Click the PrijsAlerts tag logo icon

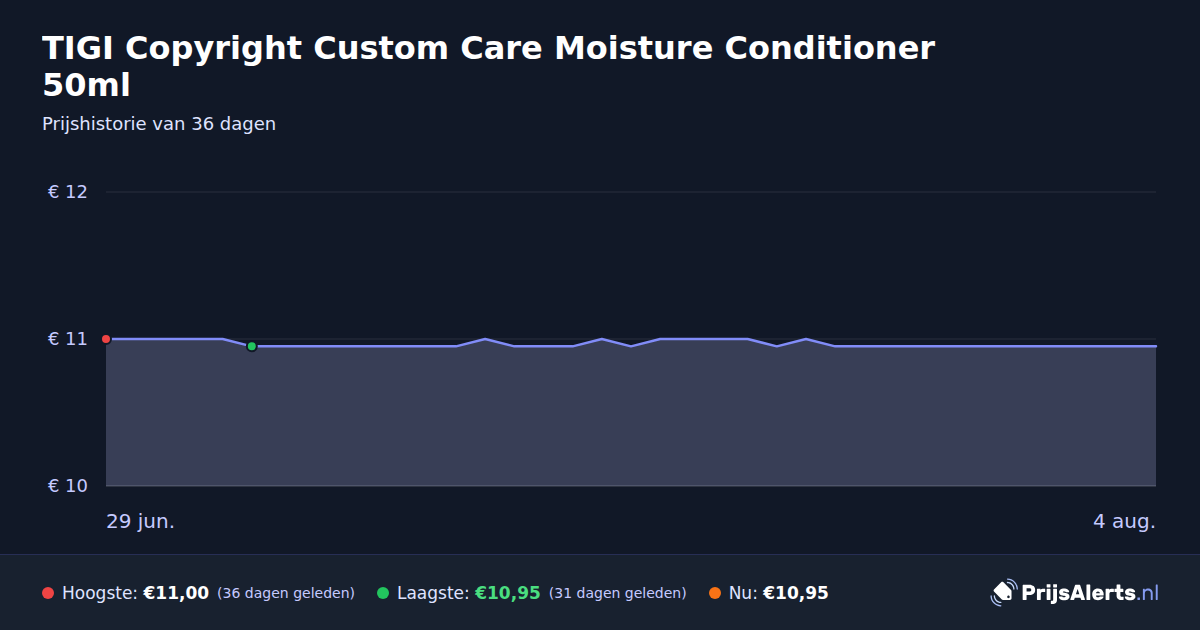point(1003,593)
